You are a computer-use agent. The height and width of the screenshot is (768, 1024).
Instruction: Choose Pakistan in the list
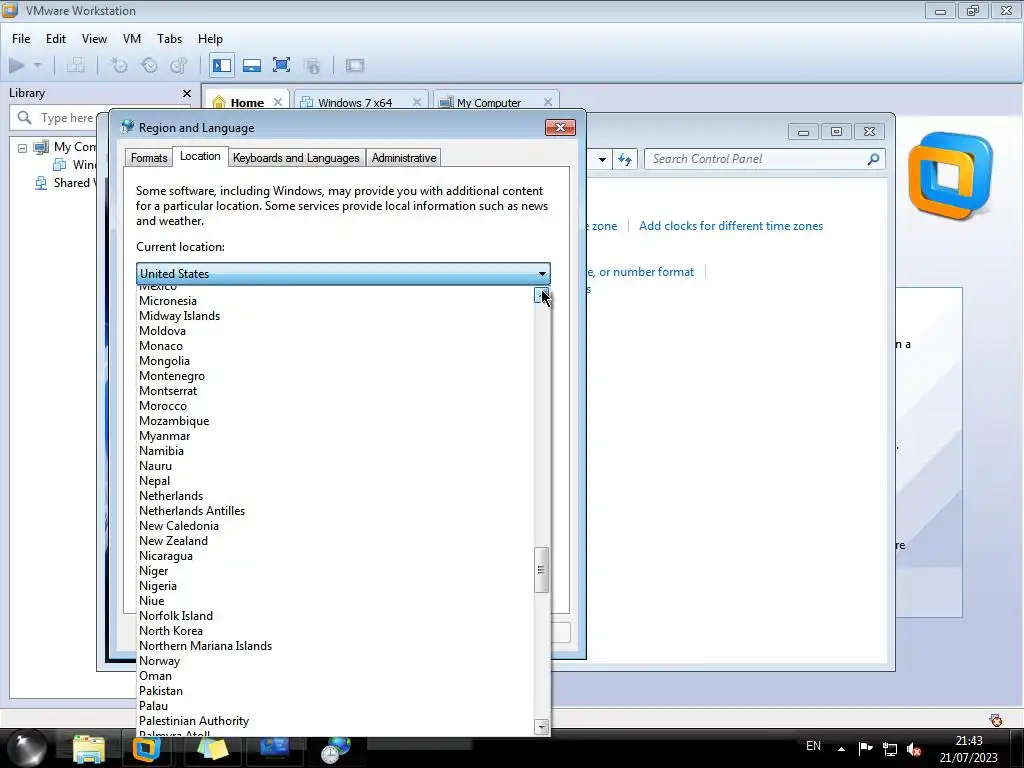(x=336, y=692)
